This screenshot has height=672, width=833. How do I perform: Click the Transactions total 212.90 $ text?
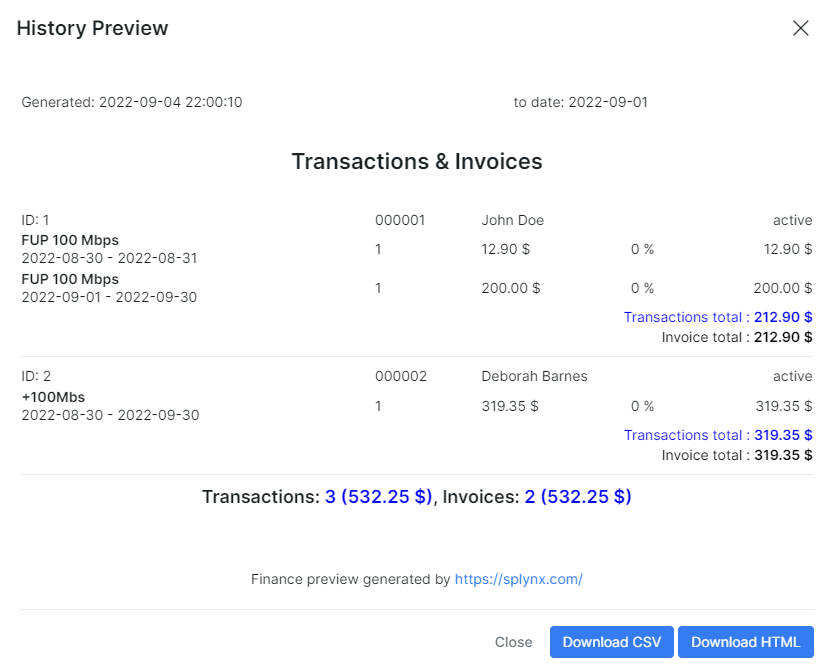click(718, 317)
